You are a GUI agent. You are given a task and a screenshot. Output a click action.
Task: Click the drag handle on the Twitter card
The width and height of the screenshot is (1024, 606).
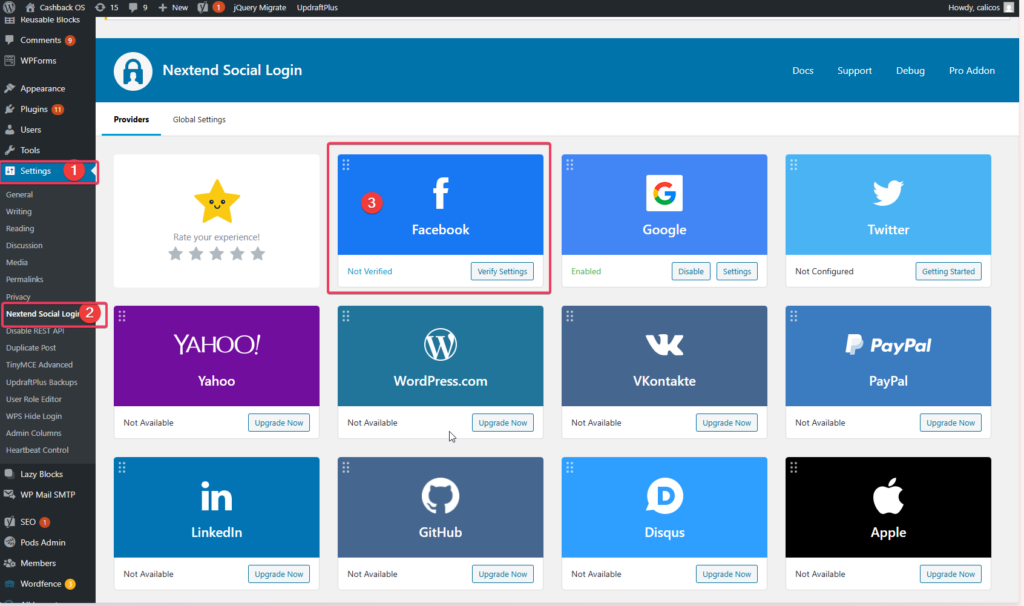point(793,165)
